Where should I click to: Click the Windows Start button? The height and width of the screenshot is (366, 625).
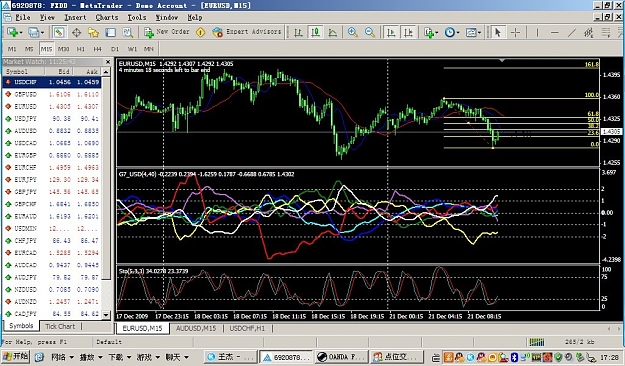click(x=15, y=357)
